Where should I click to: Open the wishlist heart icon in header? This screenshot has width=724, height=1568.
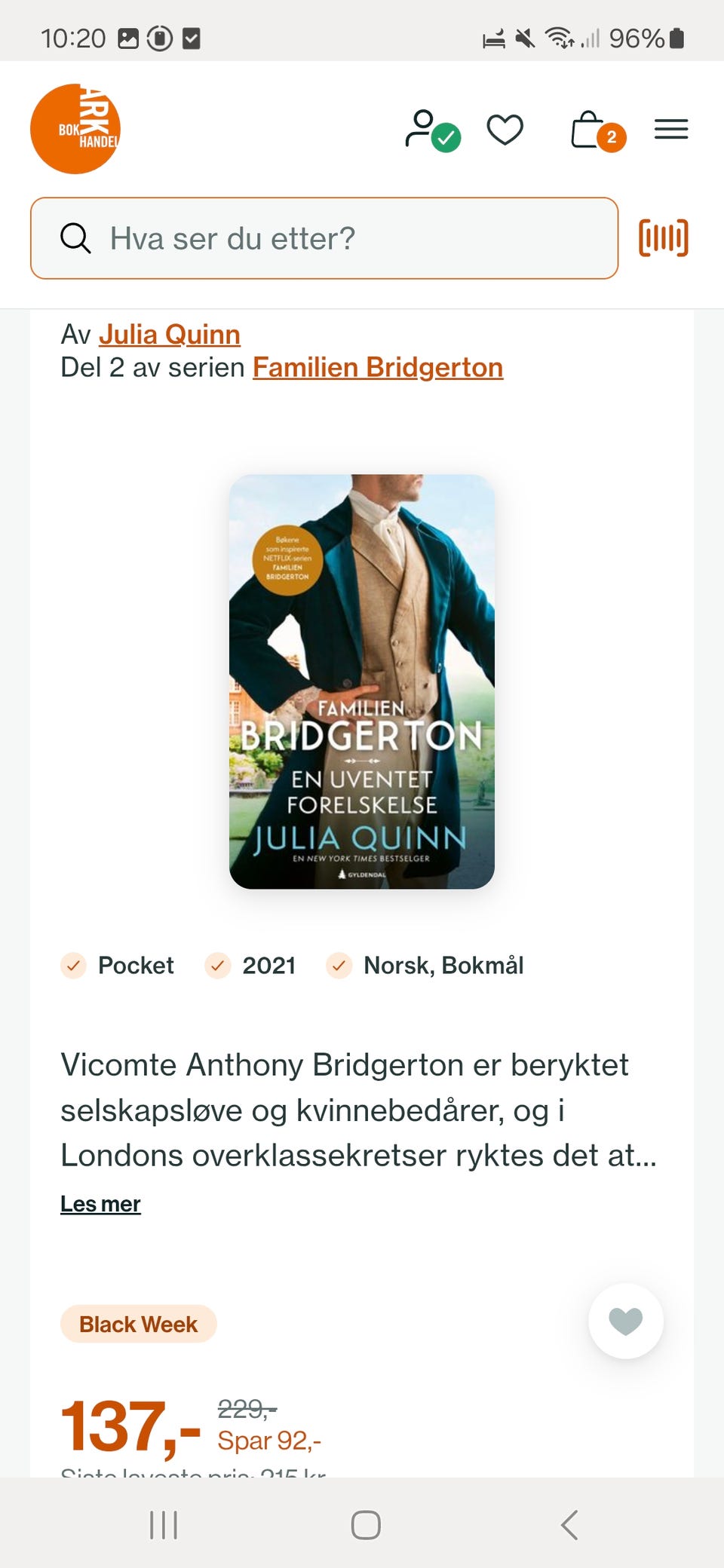(505, 129)
